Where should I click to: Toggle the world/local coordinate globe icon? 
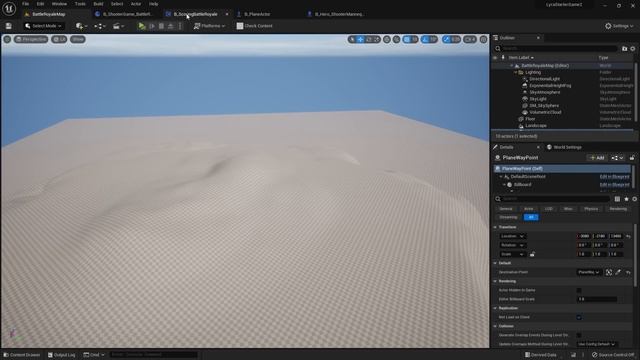pyautogui.click(x=387, y=39)
